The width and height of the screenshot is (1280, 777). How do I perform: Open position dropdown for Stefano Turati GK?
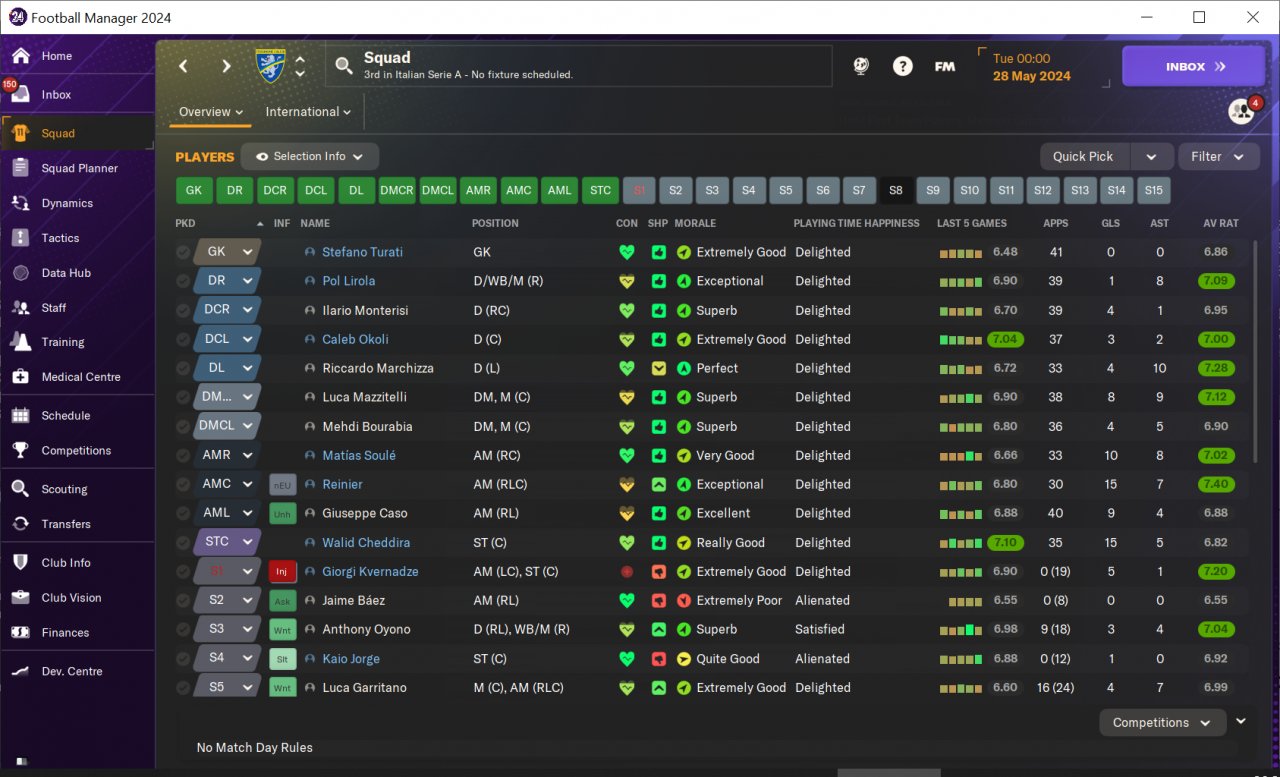pos(227,252)
